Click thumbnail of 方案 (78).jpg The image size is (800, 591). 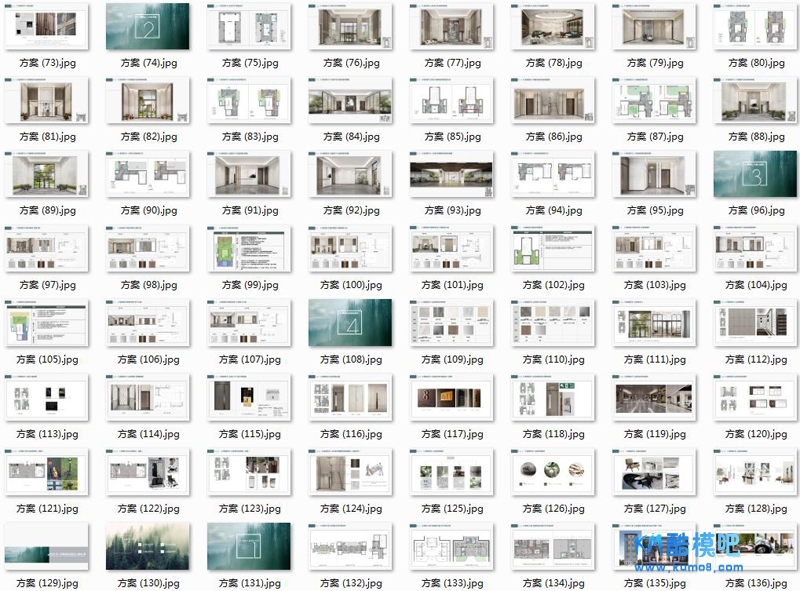click(x=552, y=27)
